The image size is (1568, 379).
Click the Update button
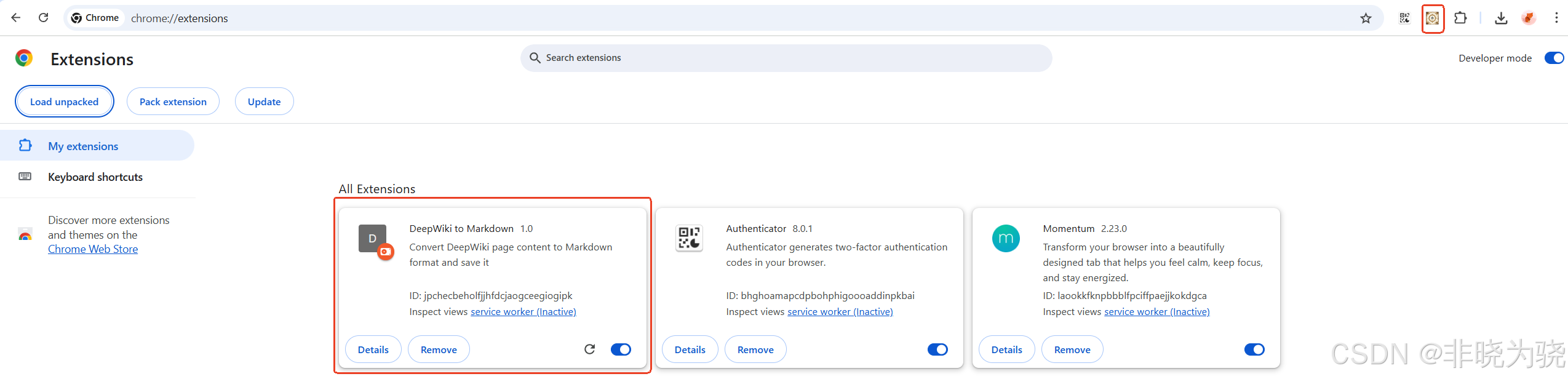tap(264, 102)
